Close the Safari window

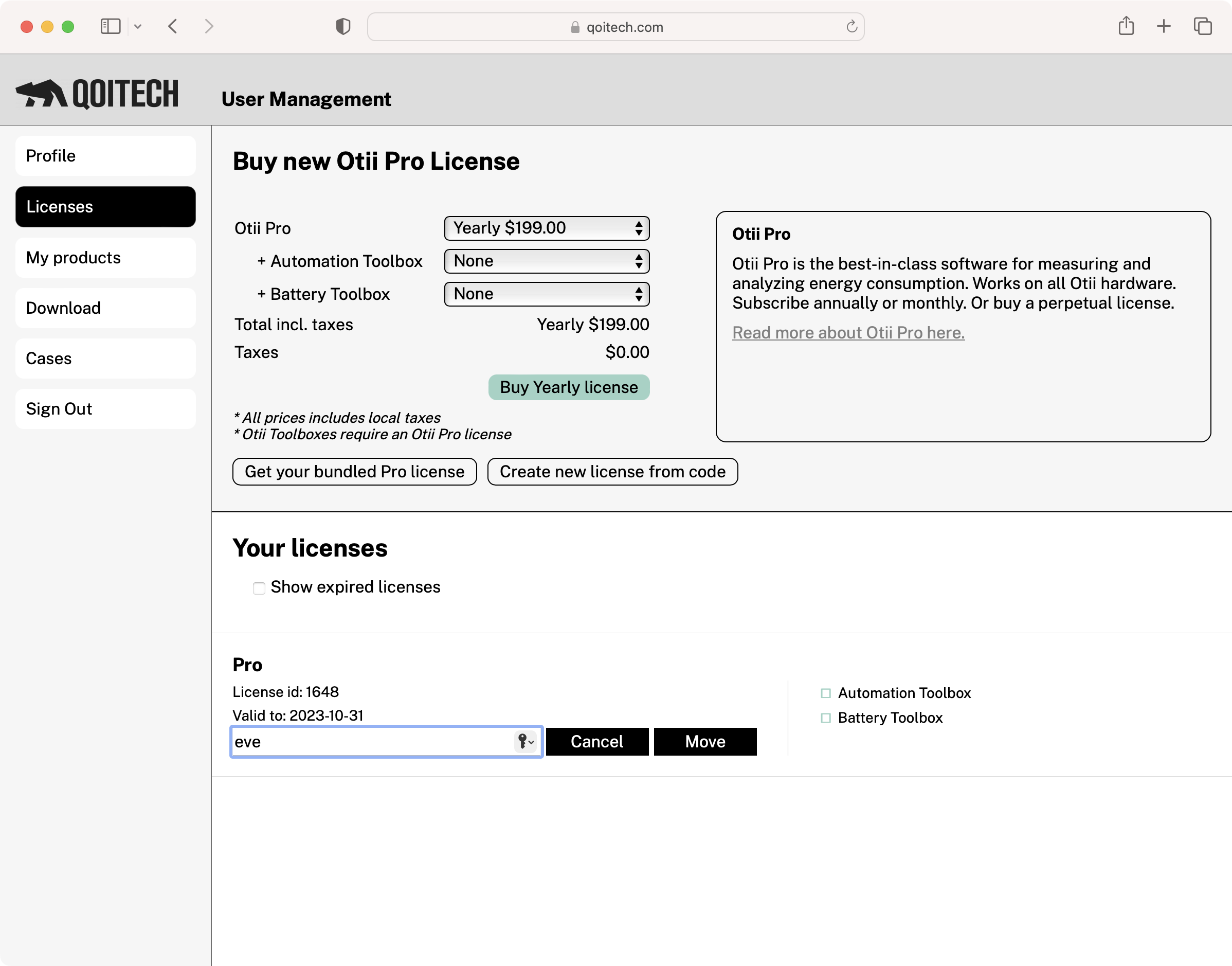coord(27,27)
